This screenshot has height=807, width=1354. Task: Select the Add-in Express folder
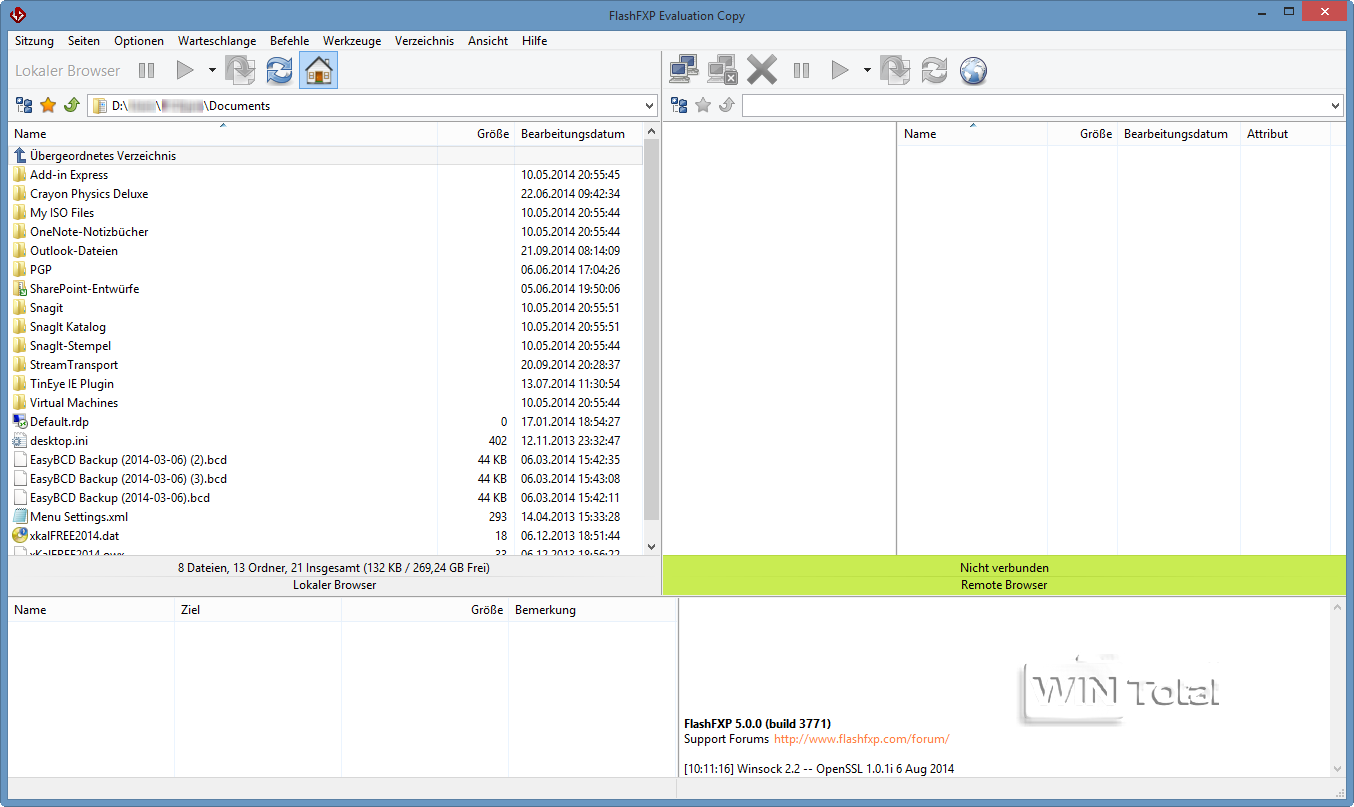click(x=326, y=175)
